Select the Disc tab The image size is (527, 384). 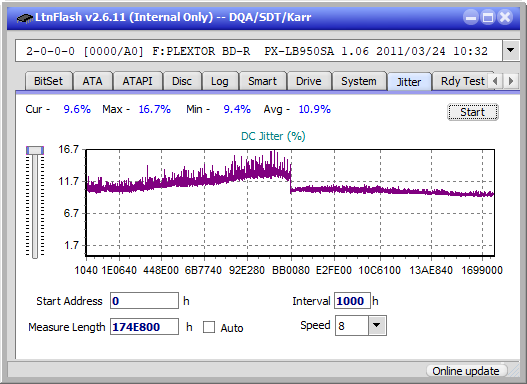(182, 81)
